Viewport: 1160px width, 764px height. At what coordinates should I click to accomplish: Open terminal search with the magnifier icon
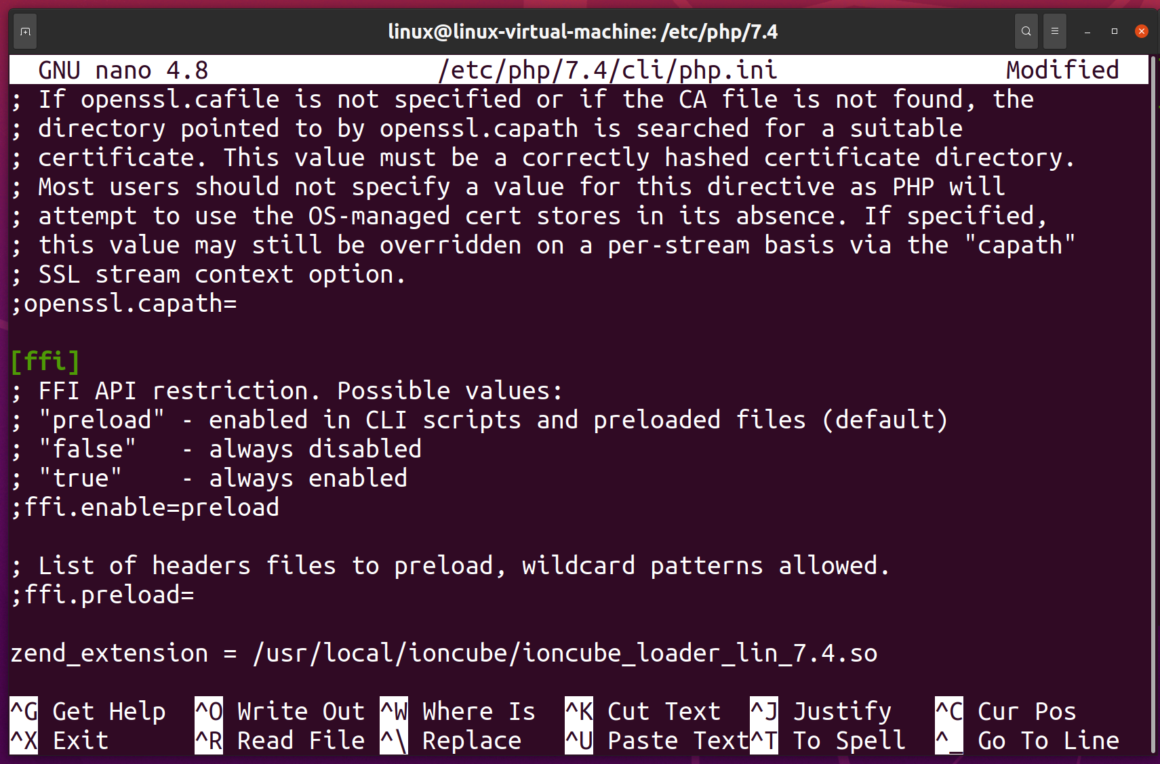tap(1025, 31)
